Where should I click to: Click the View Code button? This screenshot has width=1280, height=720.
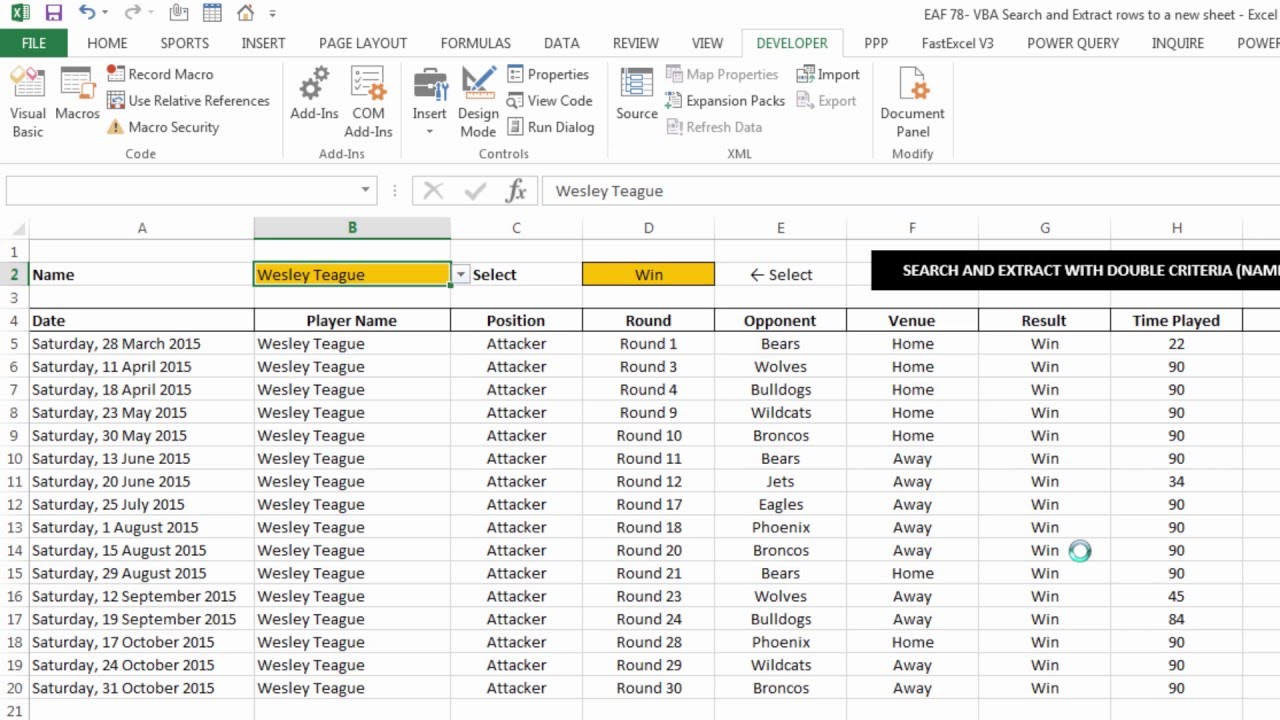[x=549, y=100]
